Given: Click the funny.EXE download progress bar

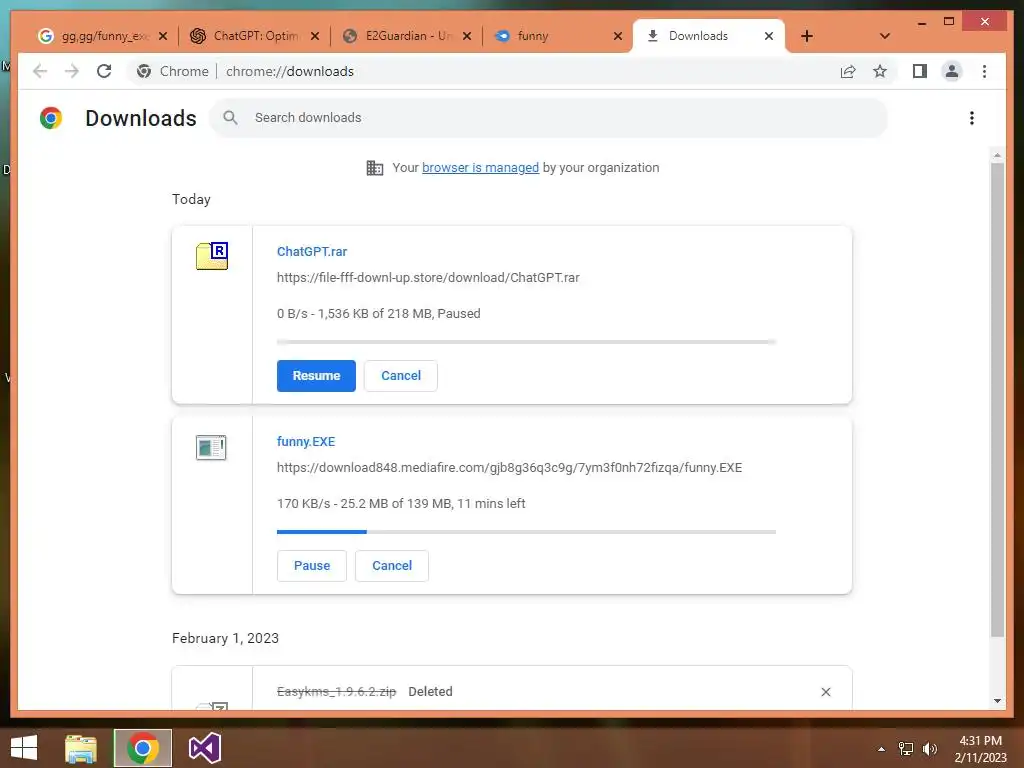Looking at the screenshot, I should (526, 532).
